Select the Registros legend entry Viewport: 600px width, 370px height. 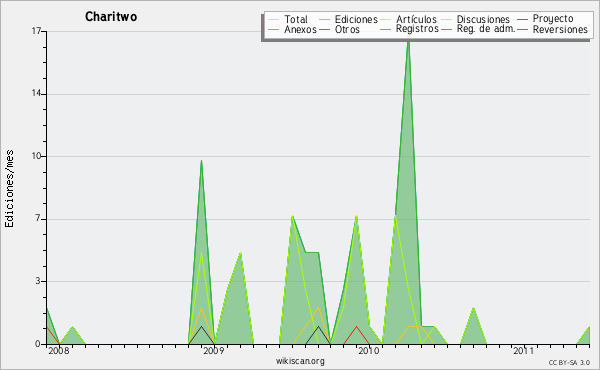coord(417,29)
